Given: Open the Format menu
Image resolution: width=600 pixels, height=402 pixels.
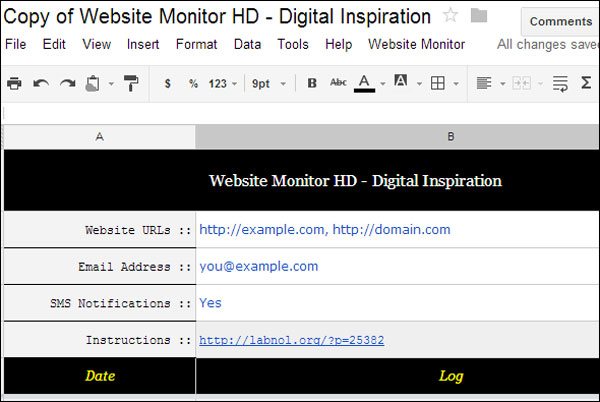Looking at the screenshot, I should tap(196, 44).
